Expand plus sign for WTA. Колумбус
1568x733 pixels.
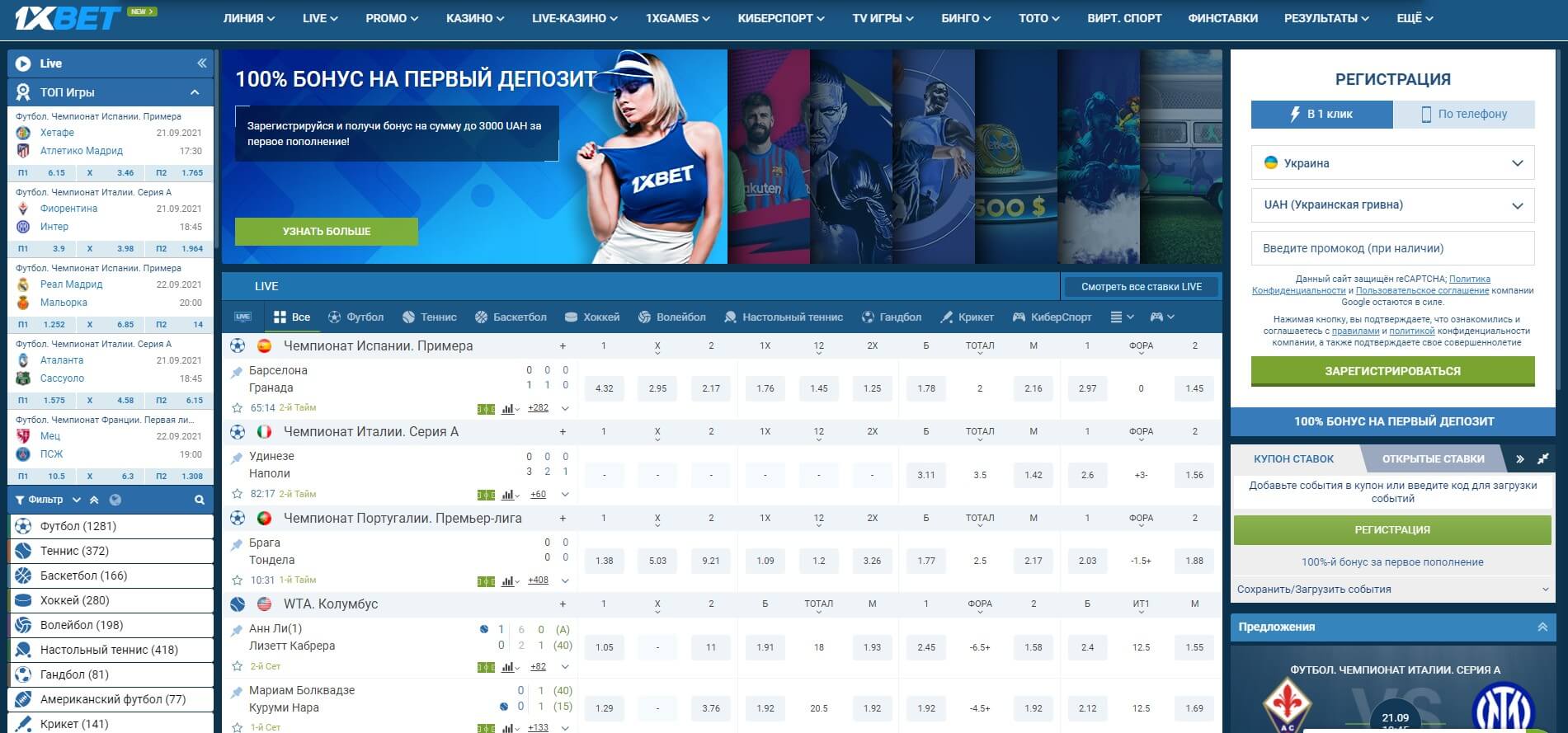pos(563,604)
